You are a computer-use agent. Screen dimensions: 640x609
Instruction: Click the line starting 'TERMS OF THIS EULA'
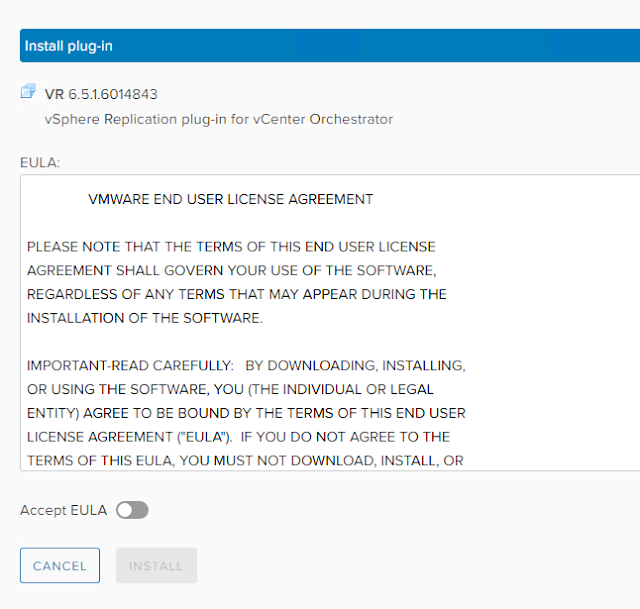(245, 460)
